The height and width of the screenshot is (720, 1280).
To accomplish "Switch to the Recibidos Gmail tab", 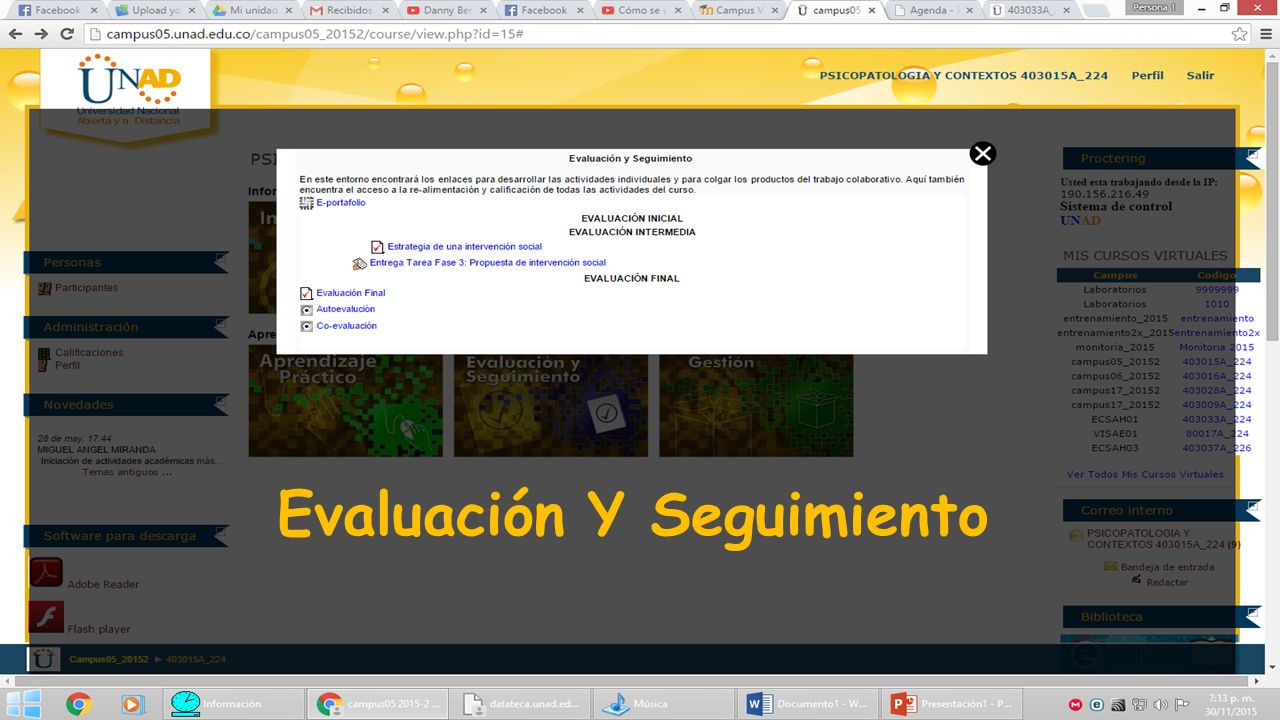I will [x=343, y=10].
